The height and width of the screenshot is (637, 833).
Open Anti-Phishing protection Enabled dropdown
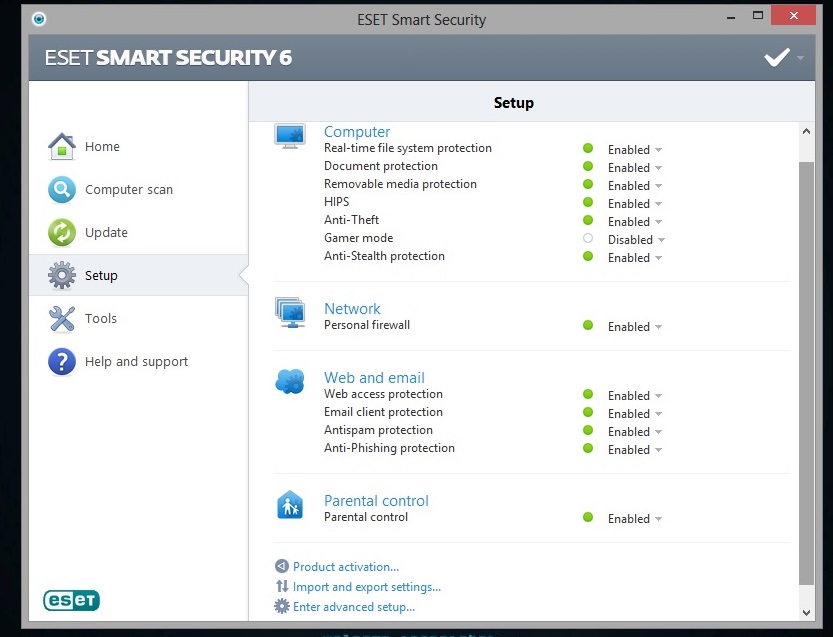coord(635,450)
